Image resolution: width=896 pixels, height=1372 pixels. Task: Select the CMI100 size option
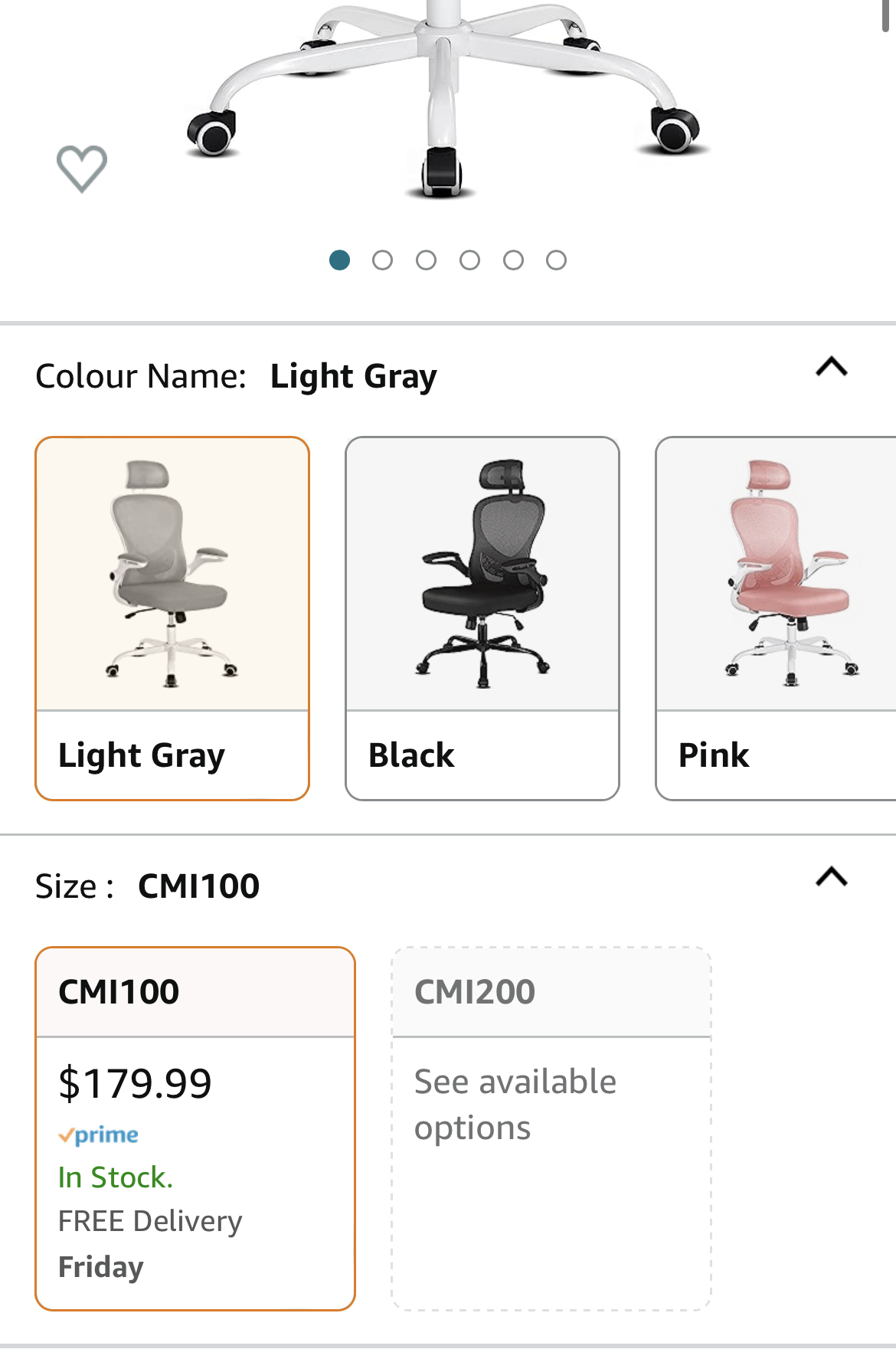pos(195,1128)
